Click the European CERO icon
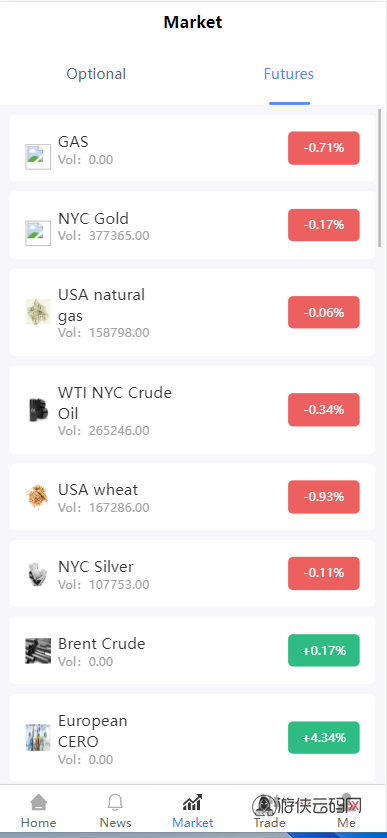 tap(38, 738)
